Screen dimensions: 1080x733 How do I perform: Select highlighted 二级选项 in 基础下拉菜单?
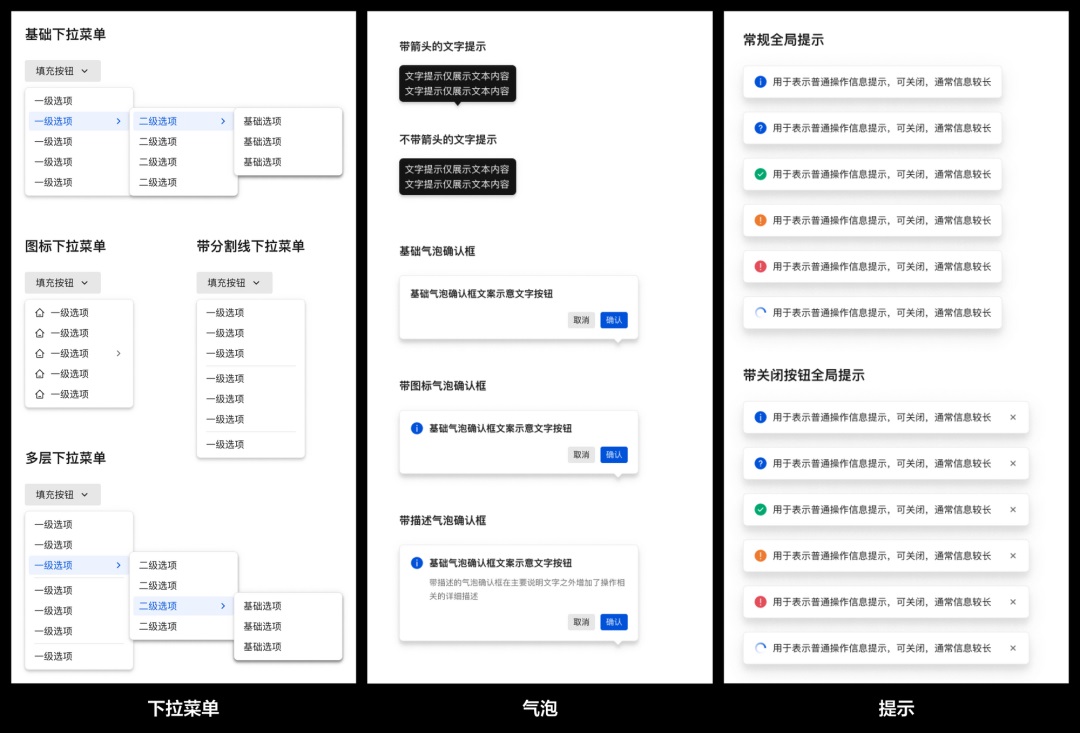pos(183,121)
